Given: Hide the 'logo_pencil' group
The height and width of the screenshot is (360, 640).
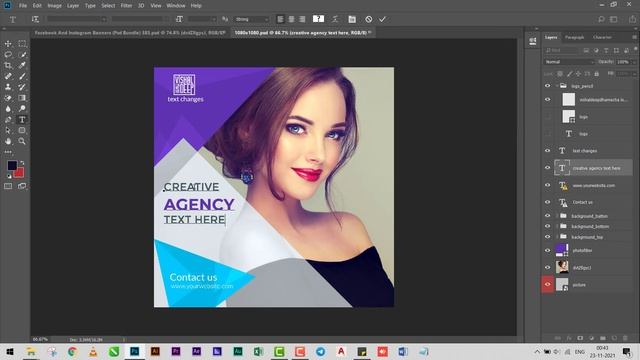Looking at the screenshot, I should [x=547, y=86].
